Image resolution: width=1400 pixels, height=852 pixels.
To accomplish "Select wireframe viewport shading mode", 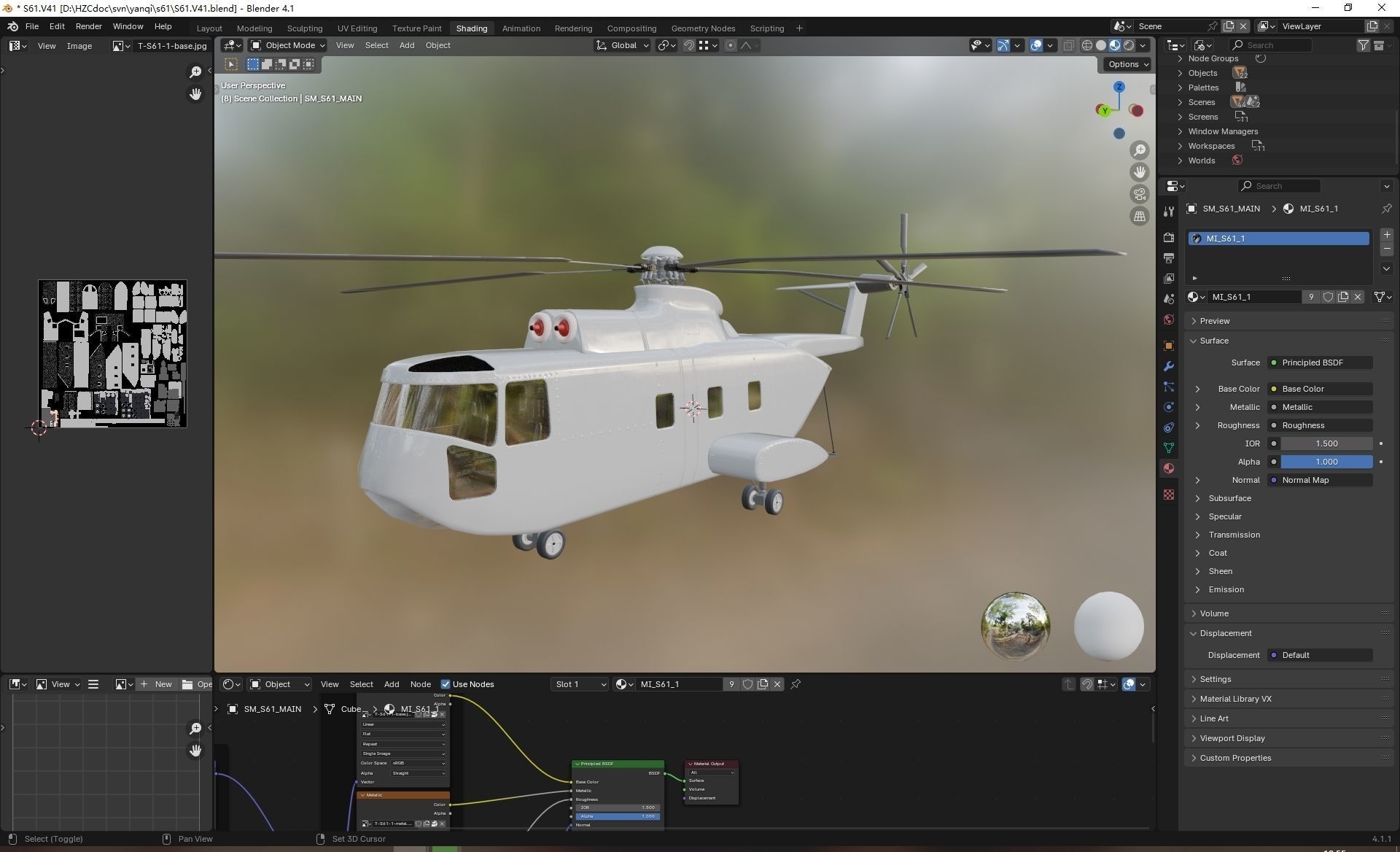I will pos(1086,45).
